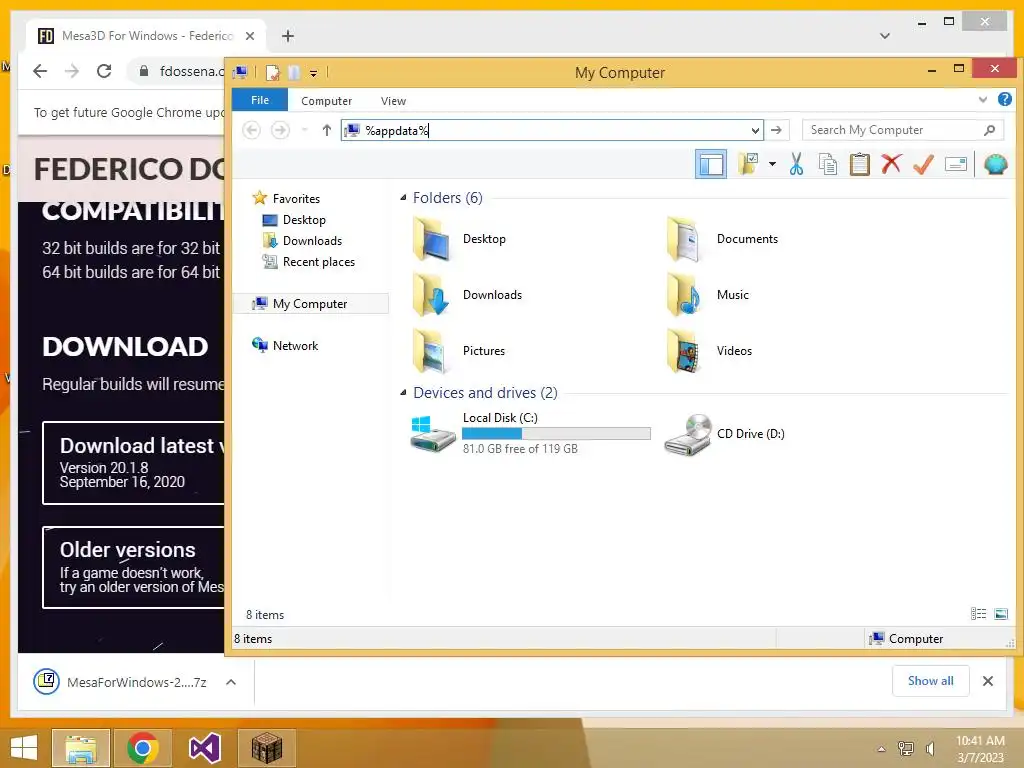1024x768 pixels.
Task: Select the CD Drive (D:) icon
Action: click(688, 434)
